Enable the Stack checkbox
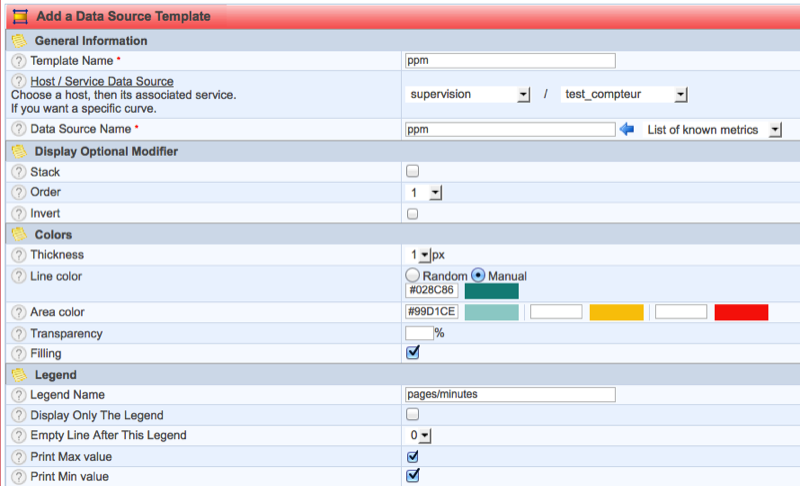800x486 pixels. click(x=412, y=172)
